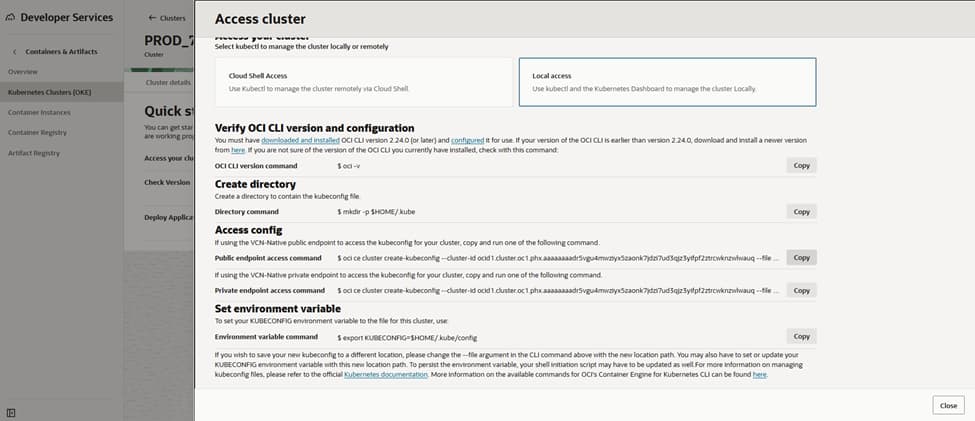The image size is (975, 421).
Task: Copy the OCI CLI version command
Action: pyautogui.click(x=801, y=165)
